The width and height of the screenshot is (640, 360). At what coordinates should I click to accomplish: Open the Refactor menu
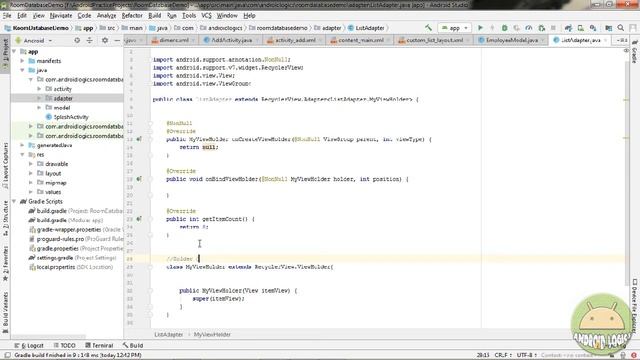[x=132, y=16]
